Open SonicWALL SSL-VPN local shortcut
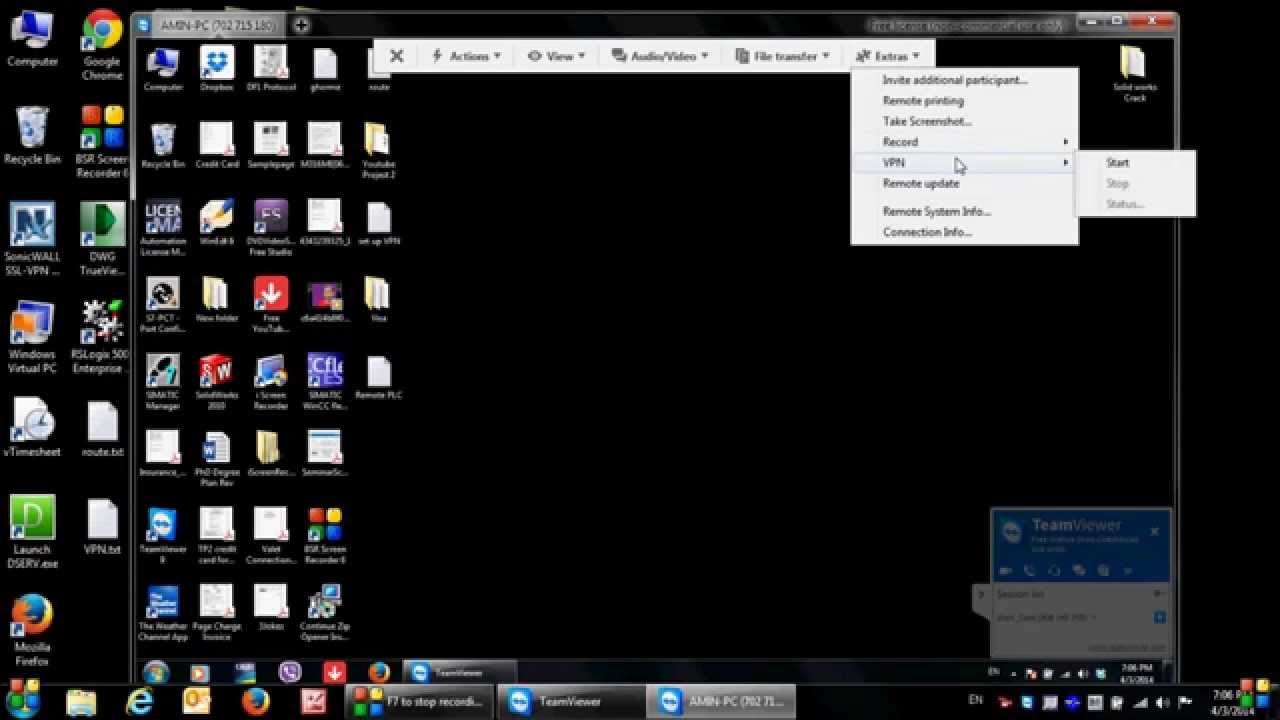This screenshot has width=1280, height=720. (32, 238)
